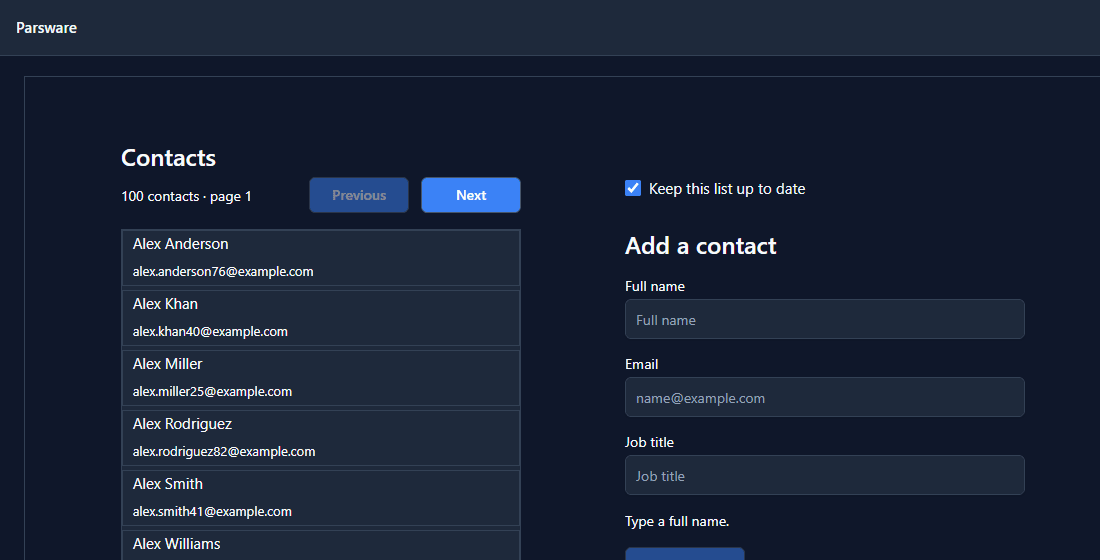Screen dimensions: 1100x560
Task: Click the alex.smith41@example.com email
Action: pyautogui.click(x=212, y=512)
